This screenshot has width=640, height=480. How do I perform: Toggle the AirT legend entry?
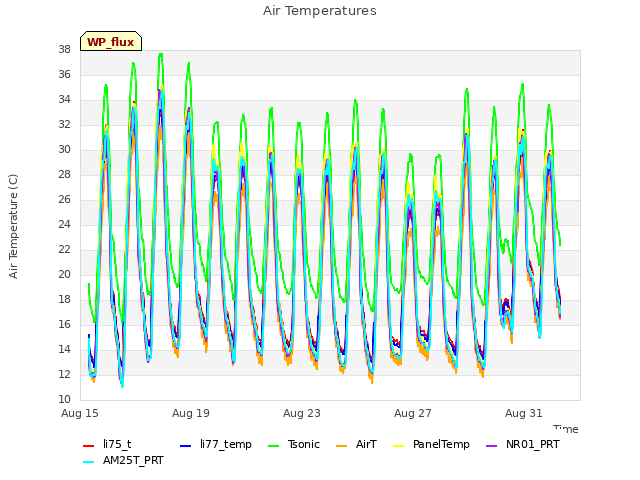356,444
